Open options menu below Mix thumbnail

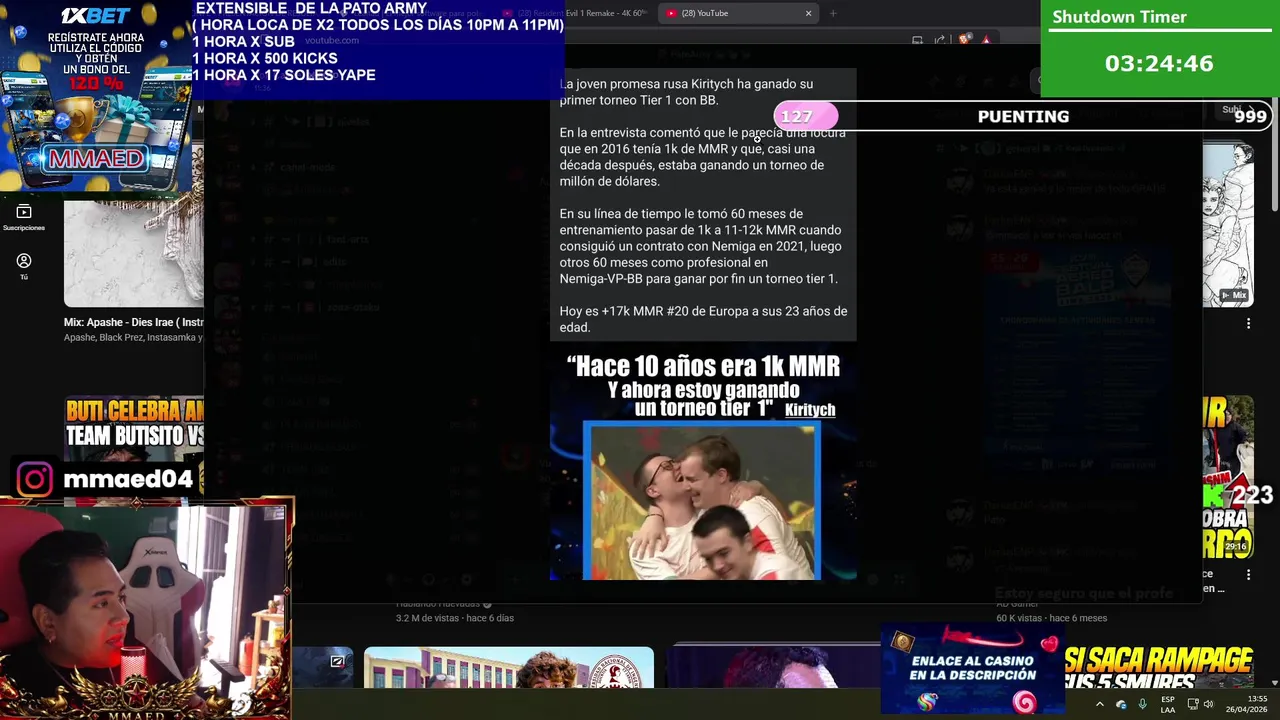1248,324
